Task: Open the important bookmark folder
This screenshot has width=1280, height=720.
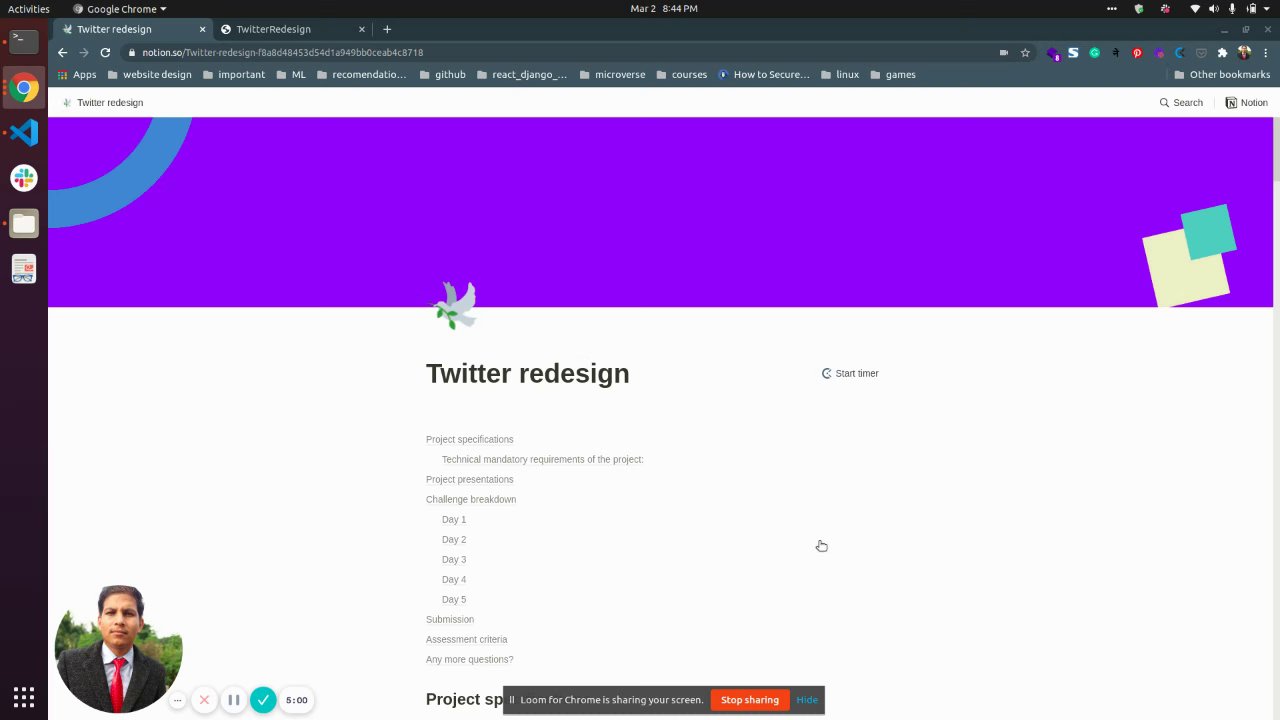Action: point(233,75)
